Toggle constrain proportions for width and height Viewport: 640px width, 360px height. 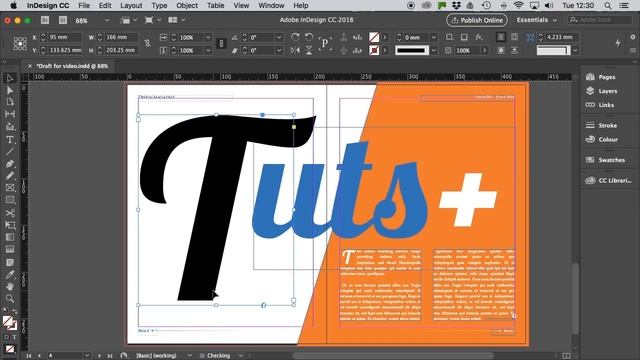(147, 43)
